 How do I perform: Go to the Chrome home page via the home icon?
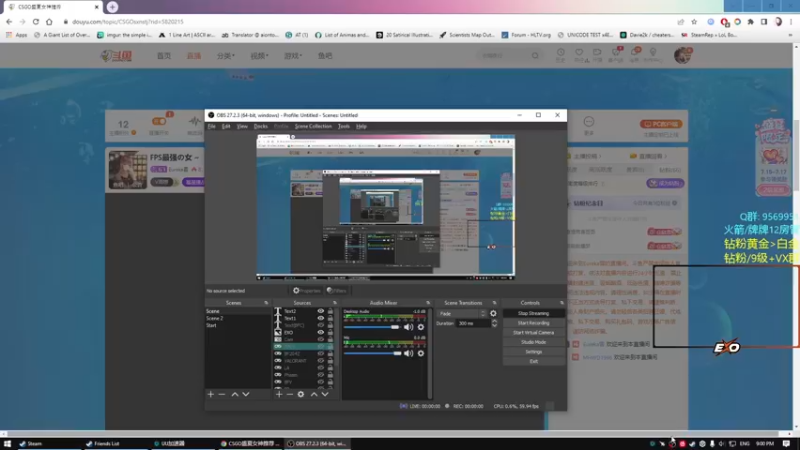click(49, 22)
